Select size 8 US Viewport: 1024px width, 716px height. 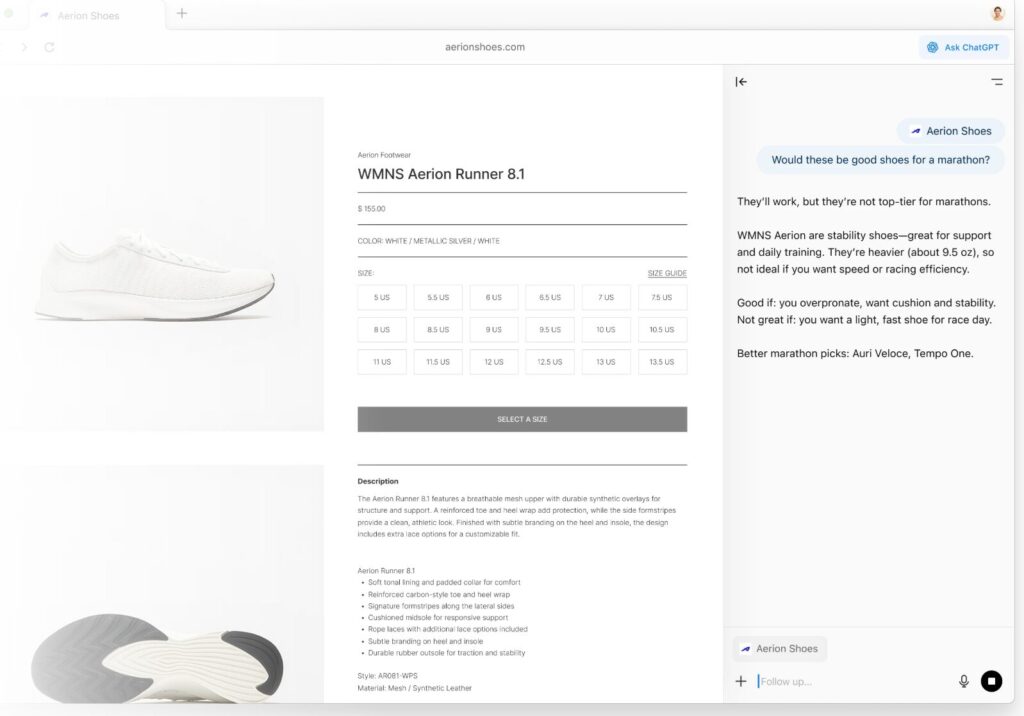(382, 330)
